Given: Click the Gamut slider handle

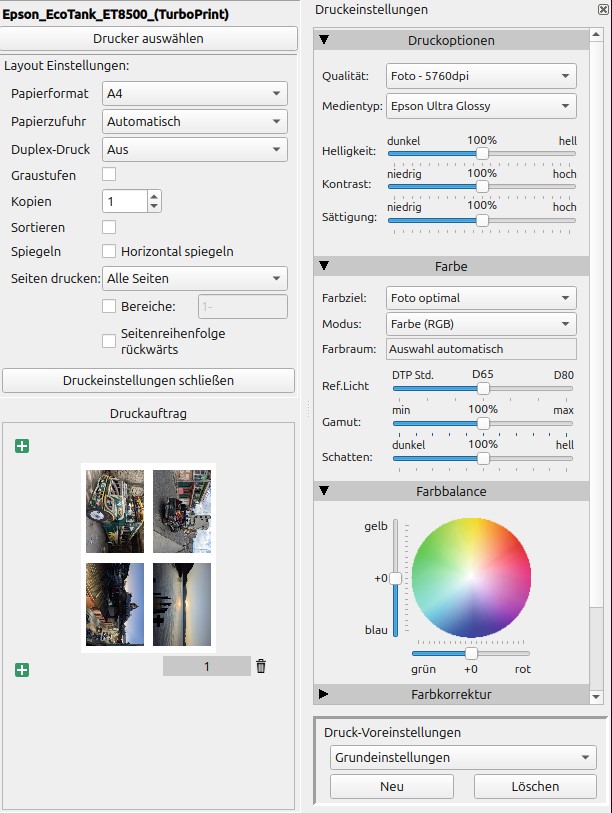Looking at the screenshot, I should [x=483, y=424].
